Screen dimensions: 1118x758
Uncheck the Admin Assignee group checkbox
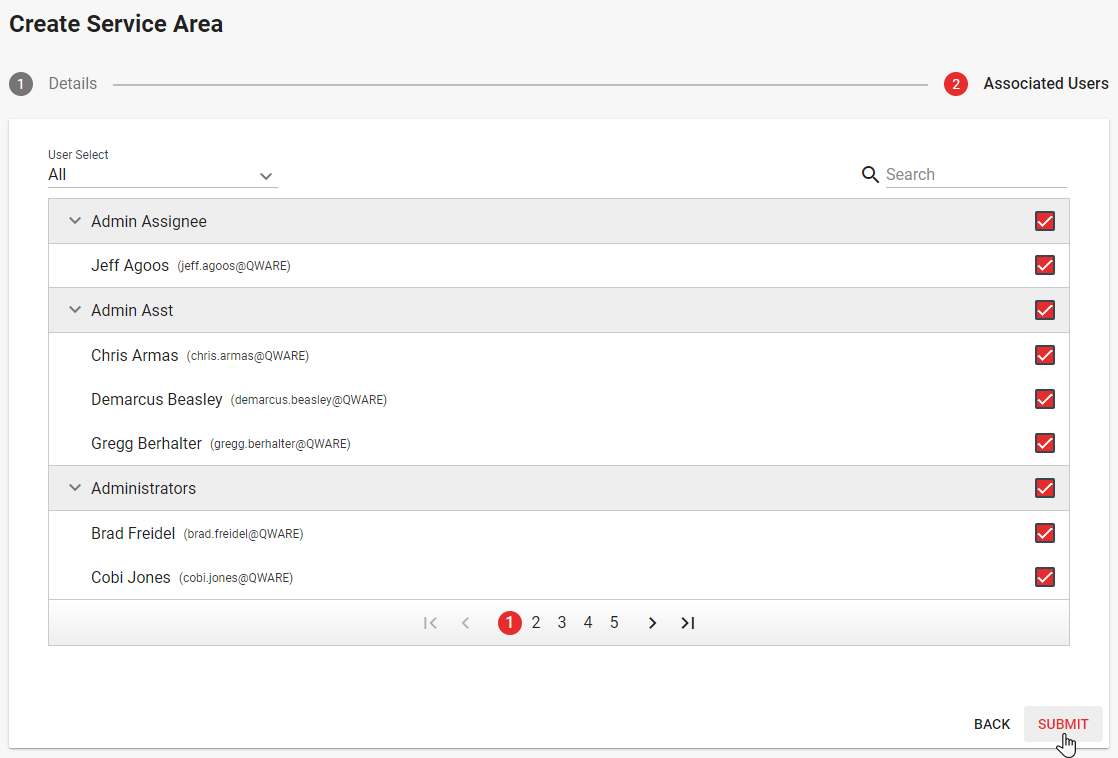point(1045,221)
